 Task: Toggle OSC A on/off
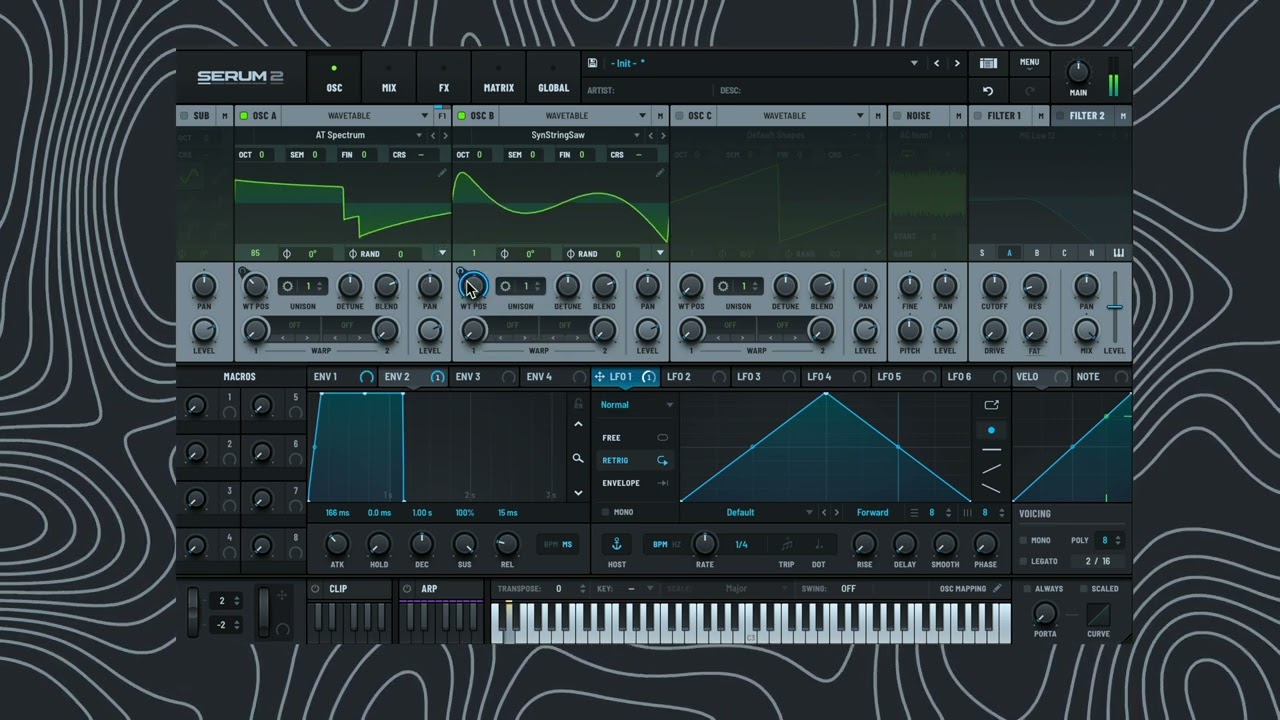click(x=244, y=116)
